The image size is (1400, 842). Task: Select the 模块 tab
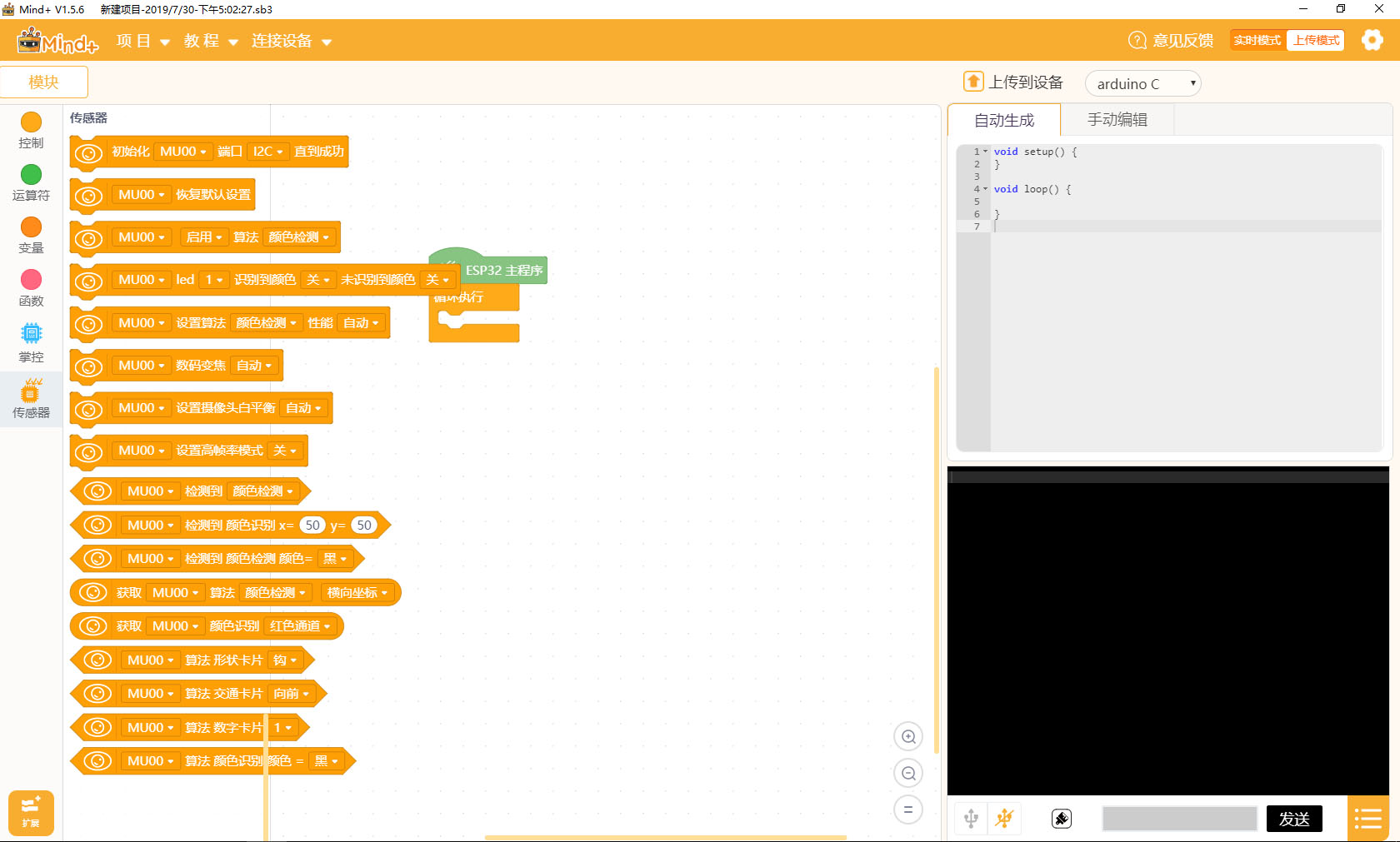coord(43,82)
